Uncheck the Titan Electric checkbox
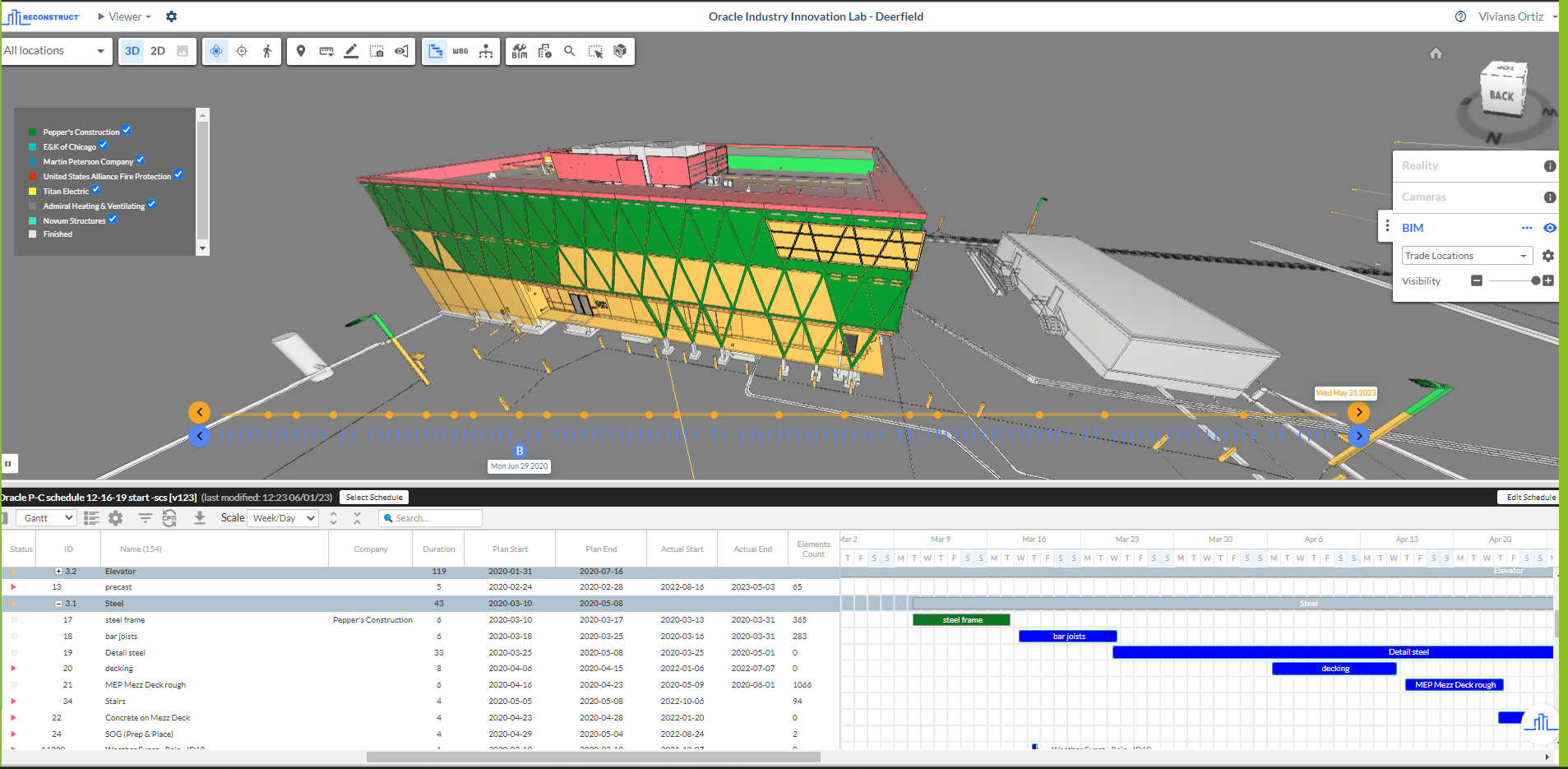The image size is (1568, 769). click(96, 190)
